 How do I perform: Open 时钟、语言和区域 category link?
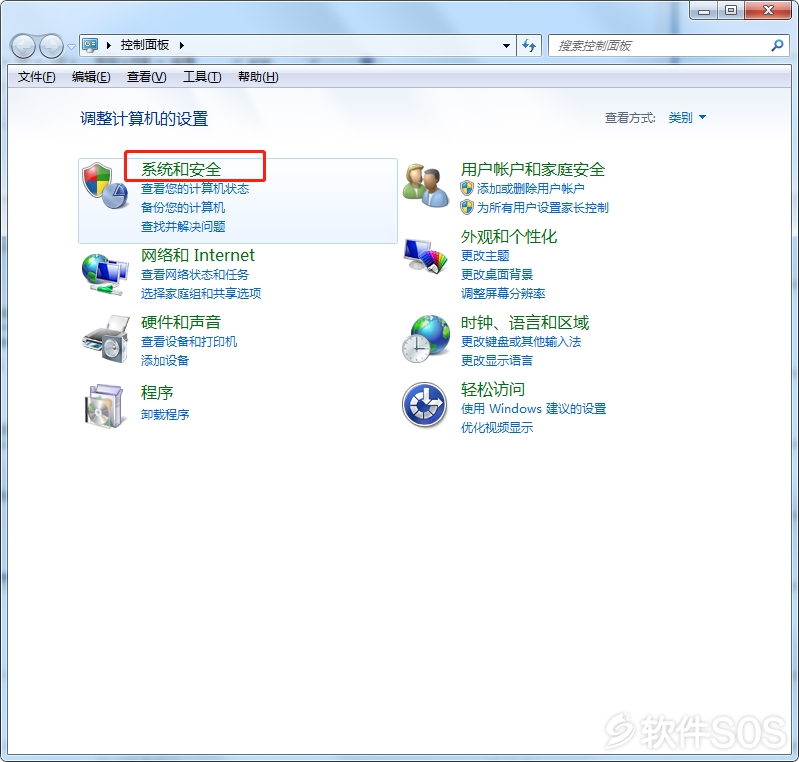point(525,322)
